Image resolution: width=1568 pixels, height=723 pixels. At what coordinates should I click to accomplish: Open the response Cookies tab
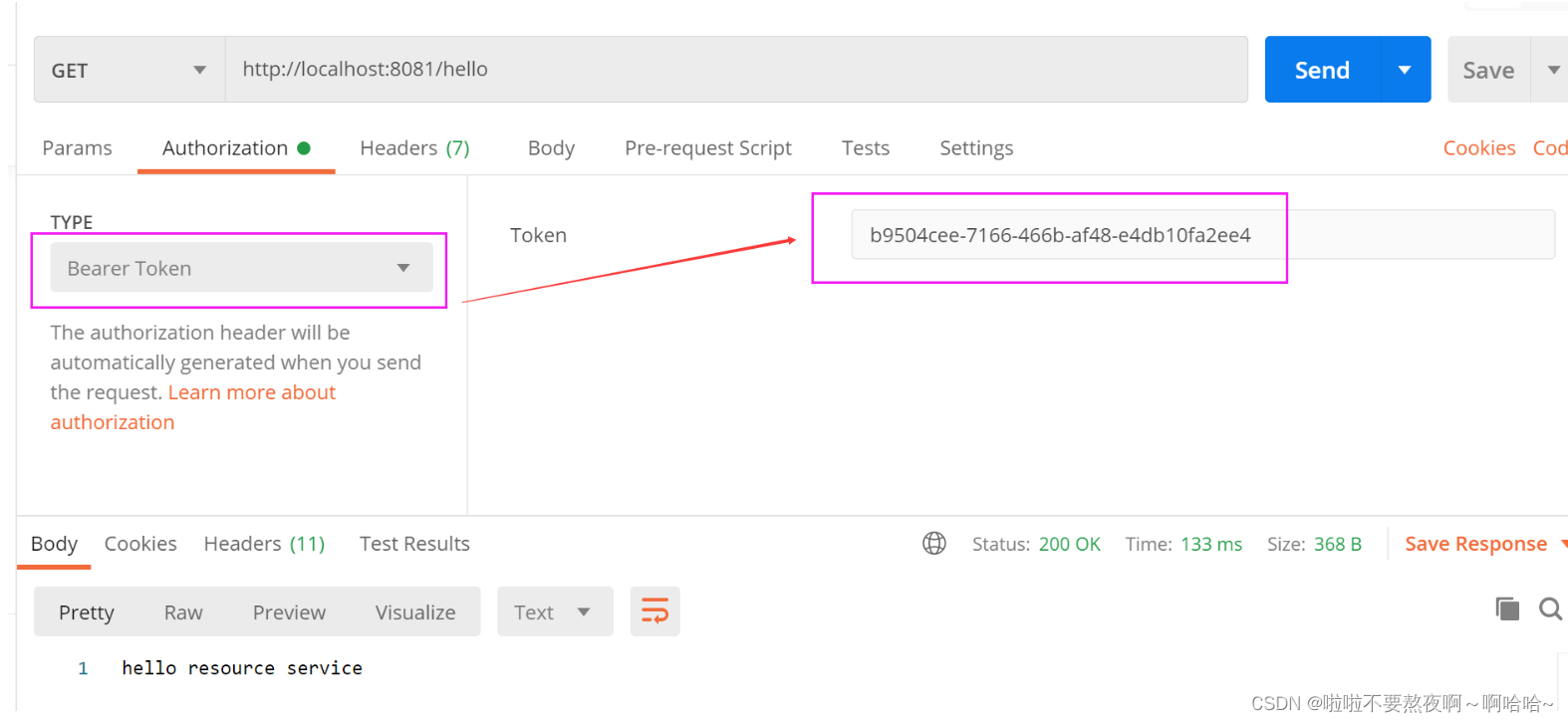140,544
